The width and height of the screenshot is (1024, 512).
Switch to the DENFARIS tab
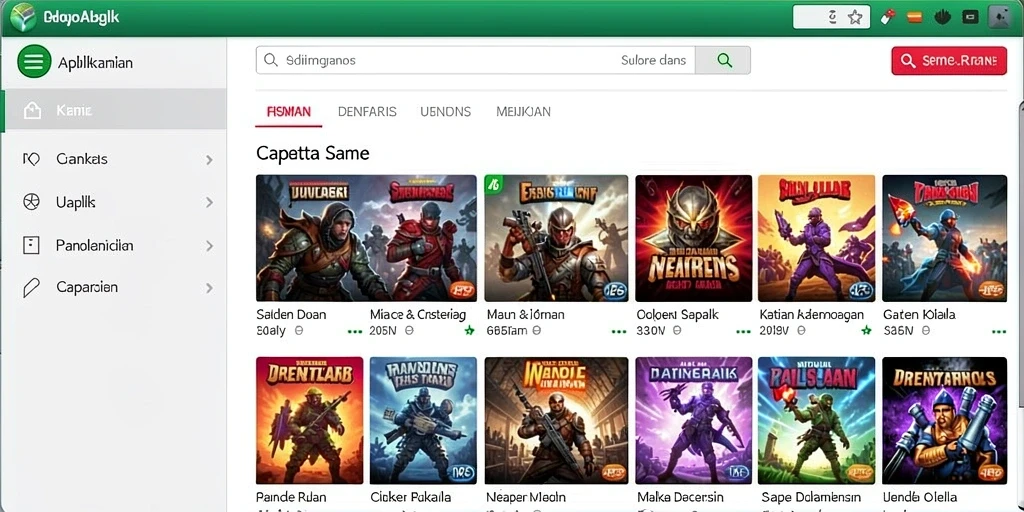coord(367,112)
